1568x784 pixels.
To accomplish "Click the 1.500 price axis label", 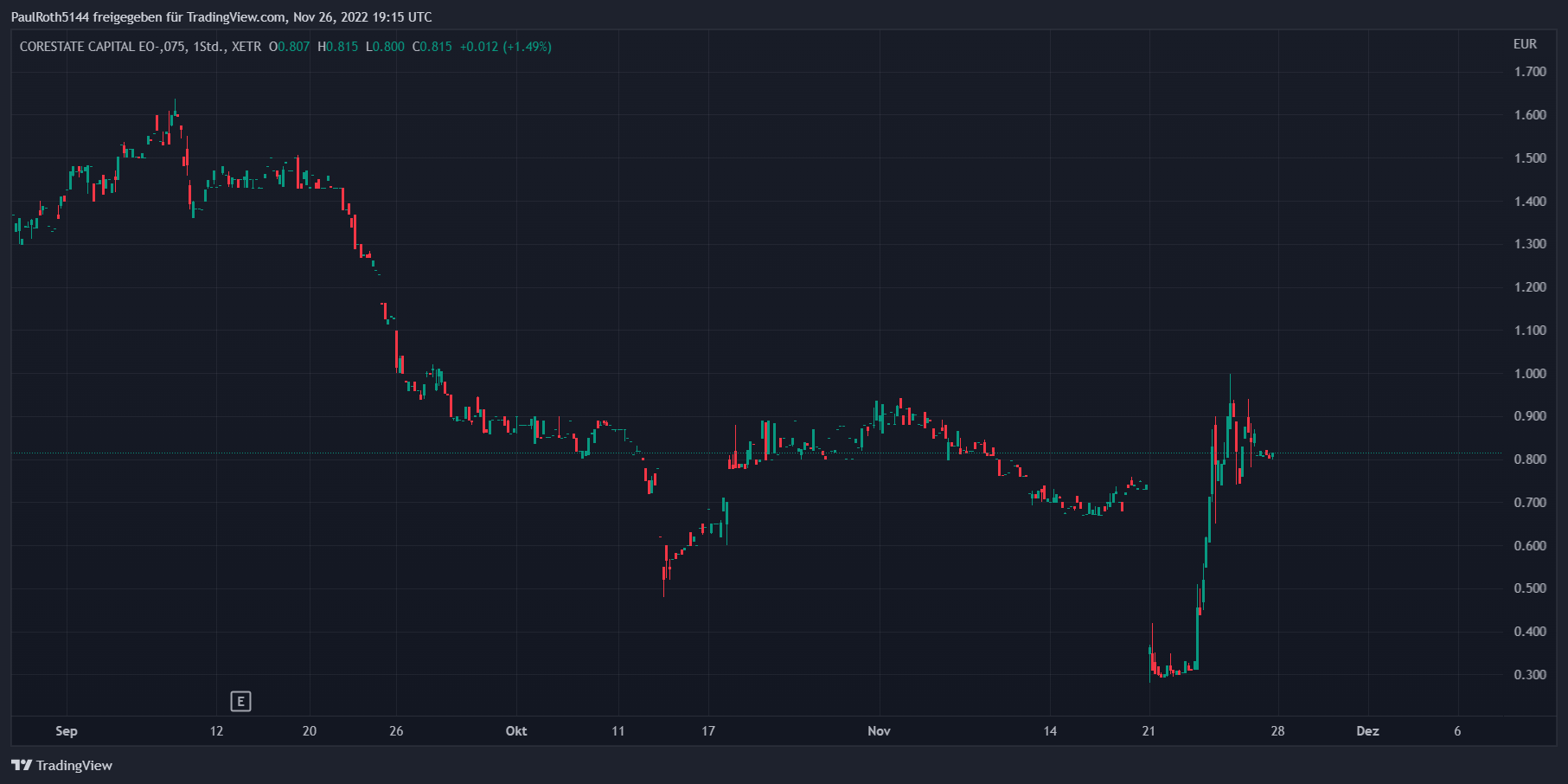I will tap(1530, 158).
